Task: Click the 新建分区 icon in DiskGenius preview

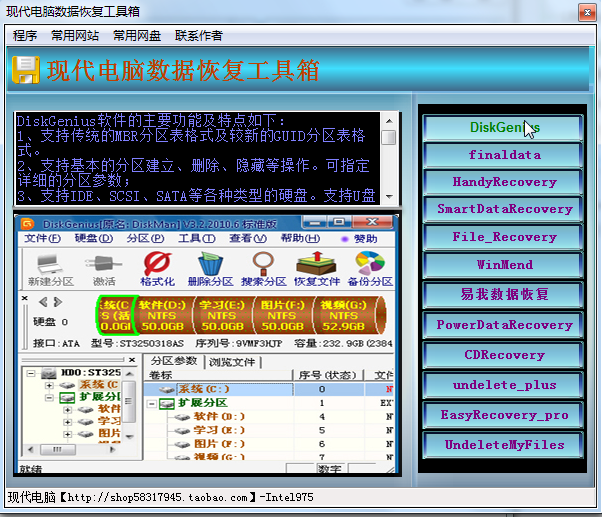Action: pos(50,270)
